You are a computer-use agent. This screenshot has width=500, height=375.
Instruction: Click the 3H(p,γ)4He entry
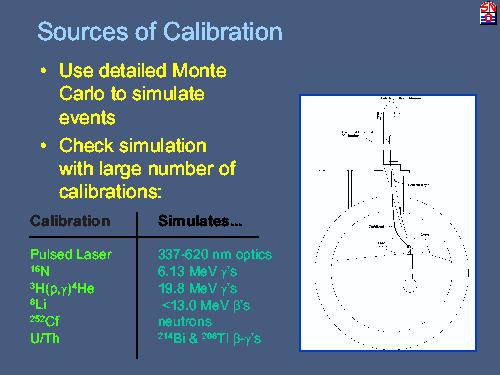(62, 288)
